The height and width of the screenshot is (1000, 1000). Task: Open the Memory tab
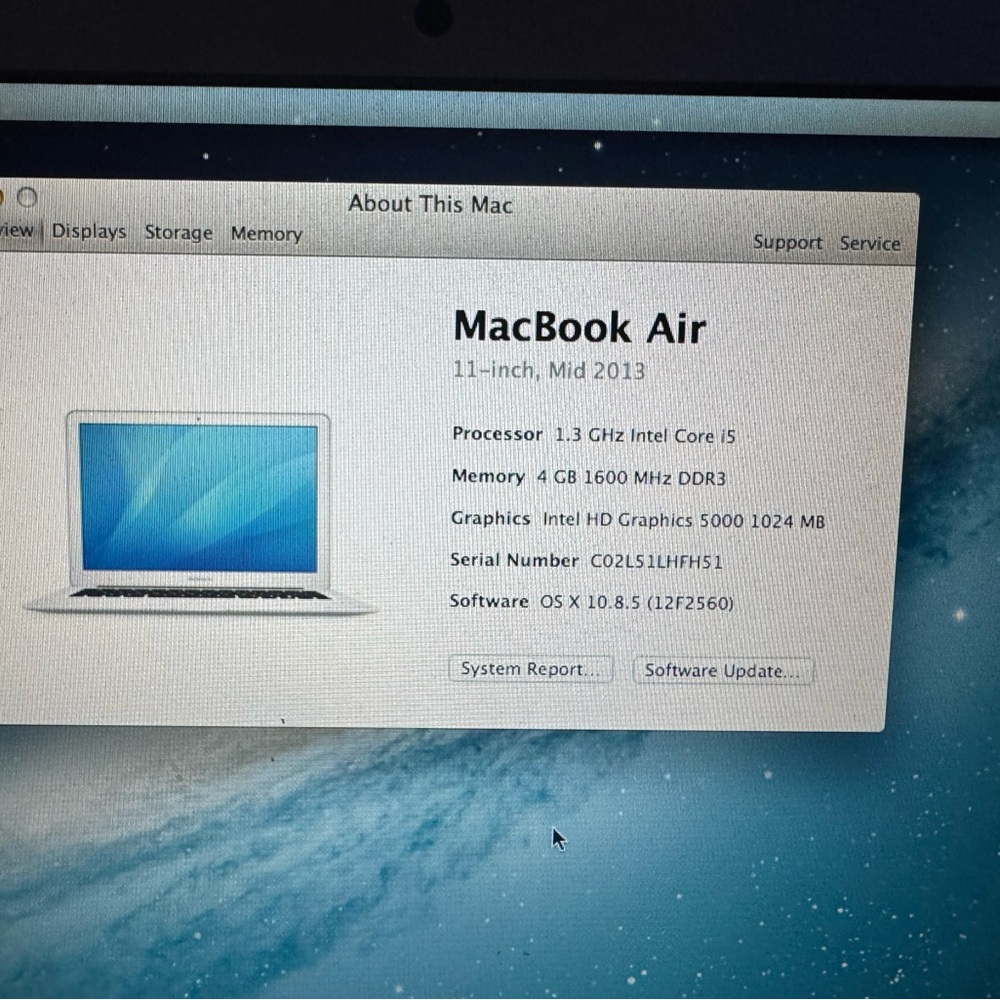point(267,234)
